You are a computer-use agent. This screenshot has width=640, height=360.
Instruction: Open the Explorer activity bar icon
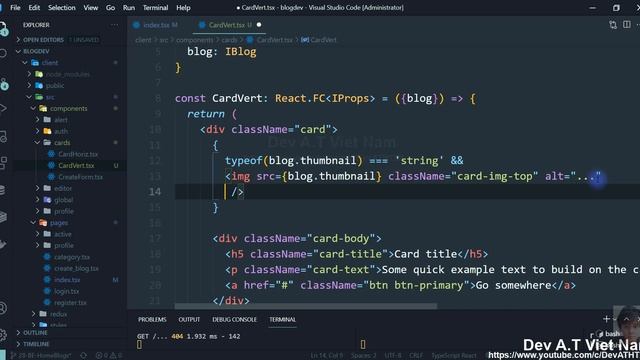[x=3, y=29]
